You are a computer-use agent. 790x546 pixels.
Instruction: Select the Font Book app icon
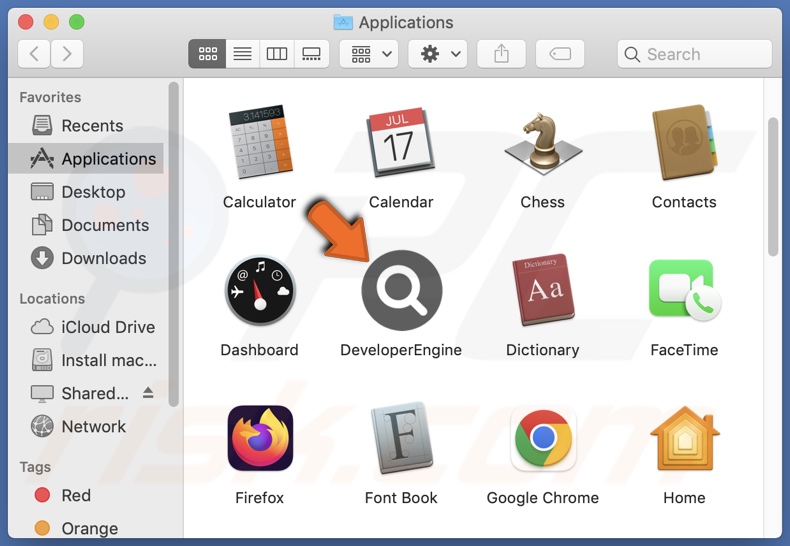[x=402, y=438]
